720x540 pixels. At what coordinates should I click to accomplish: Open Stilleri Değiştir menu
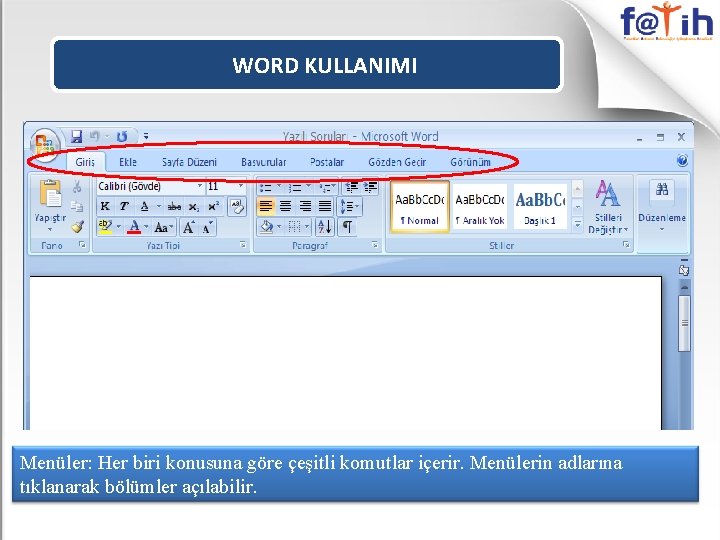click(608, 207)
